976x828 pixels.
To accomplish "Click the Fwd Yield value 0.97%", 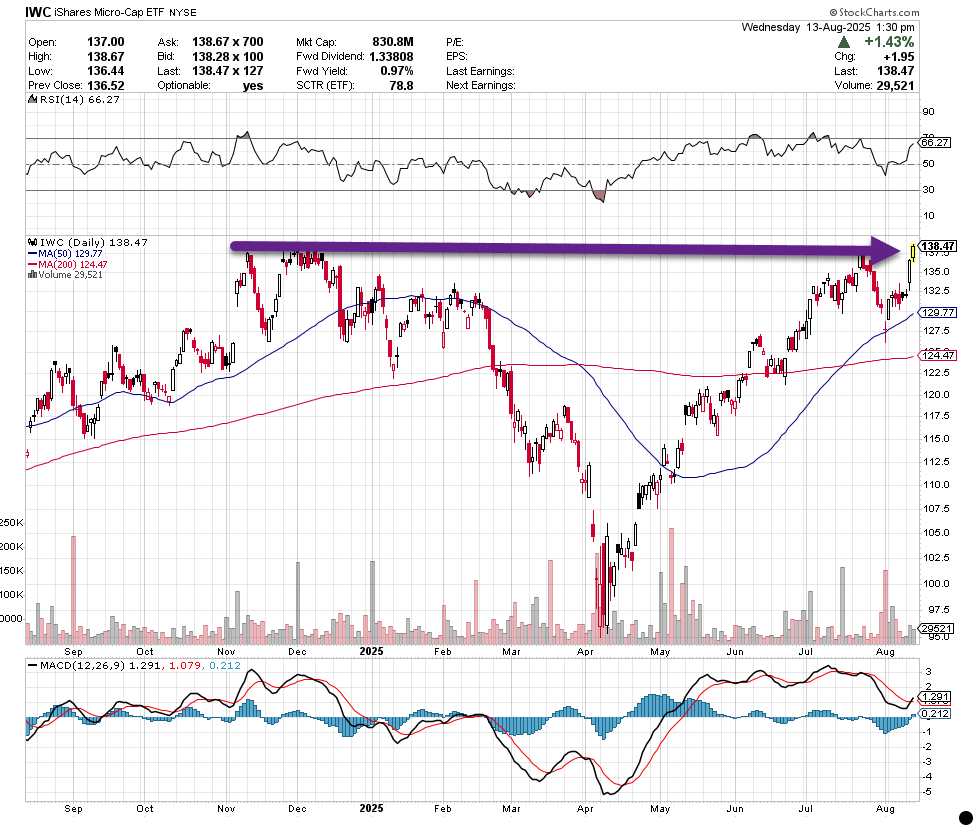I will [x=396, y=71].
